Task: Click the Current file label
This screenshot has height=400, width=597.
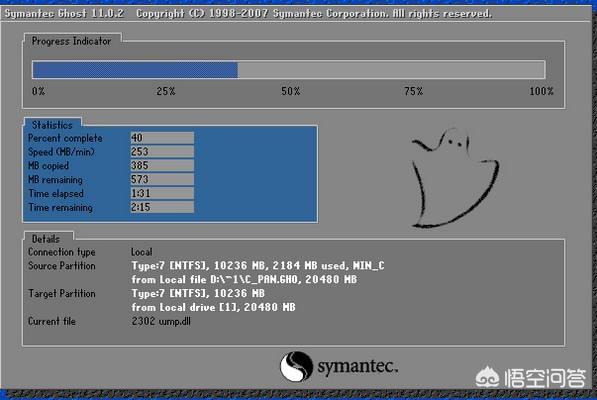Action: point(52,321)
